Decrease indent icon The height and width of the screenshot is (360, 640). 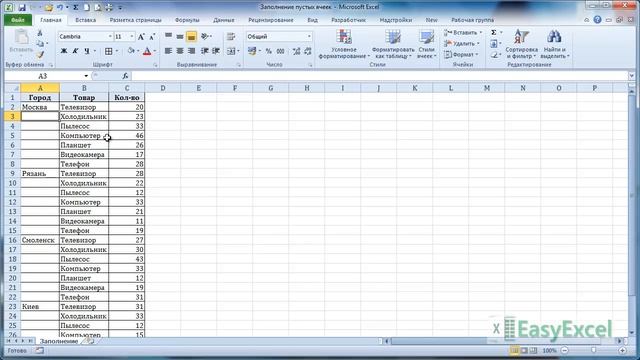click(204, 51)
